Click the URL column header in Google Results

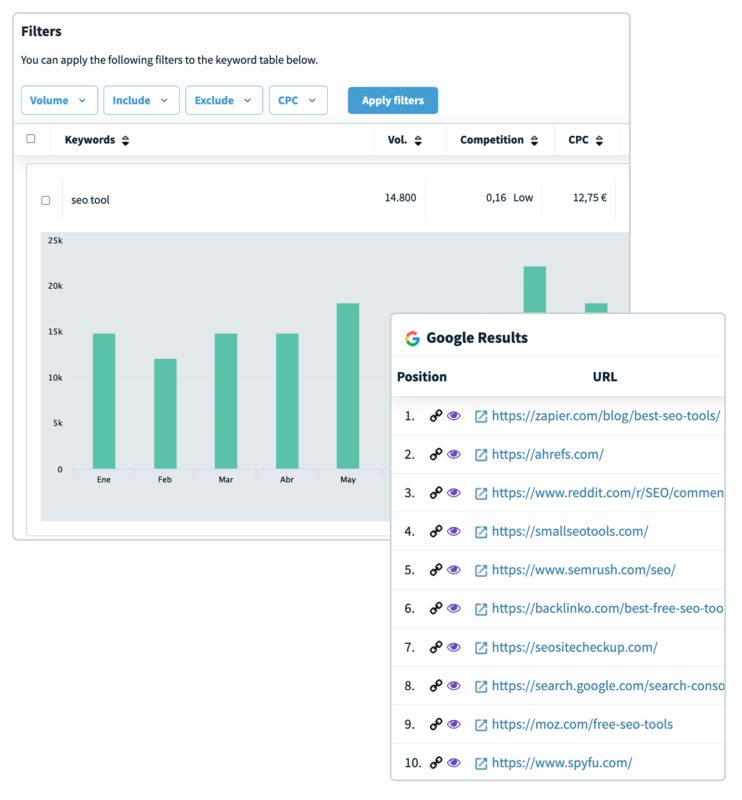605,377
